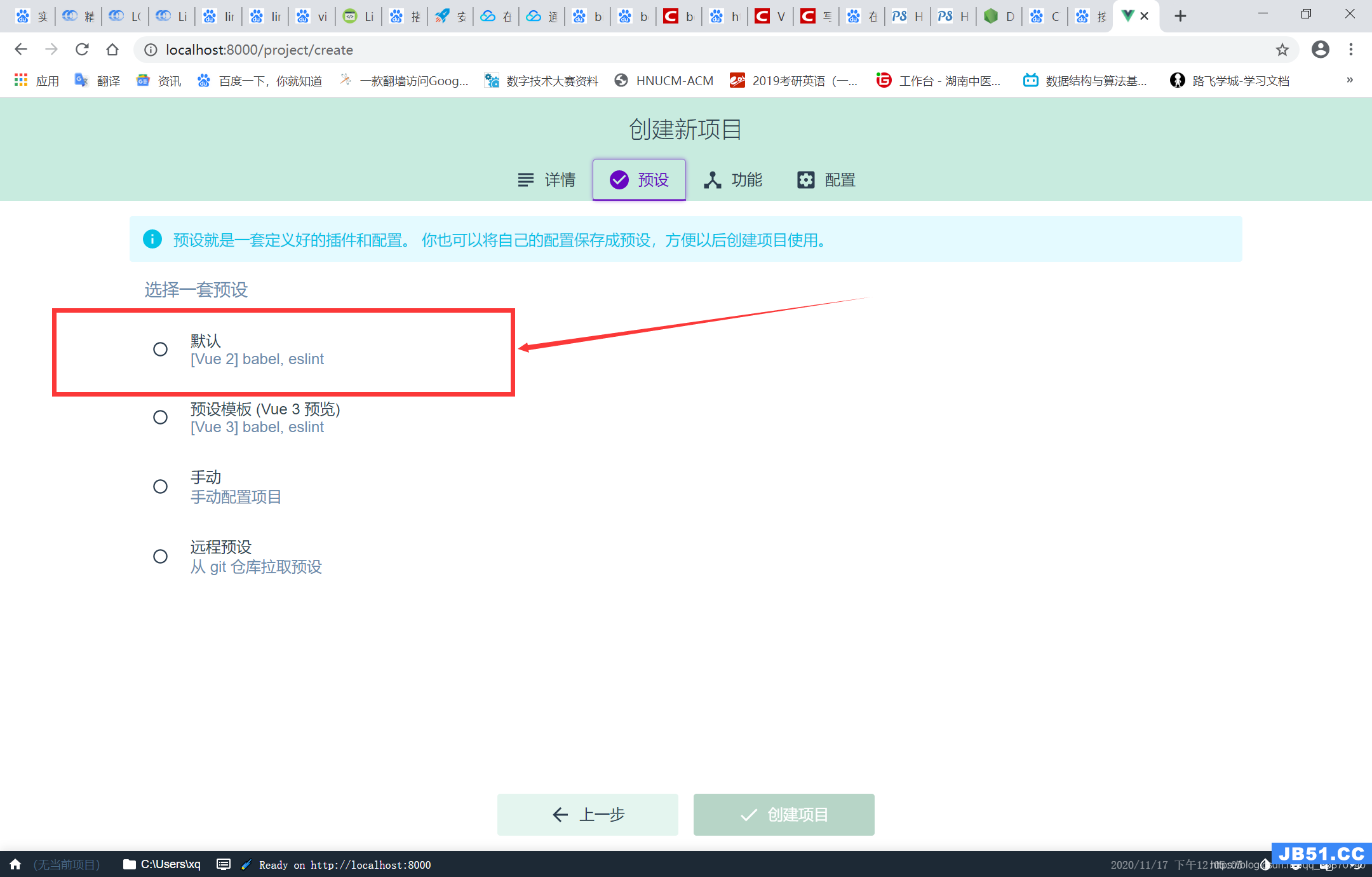
Task: Select the 默认 Vue 2 preset radio button
Action: [160, 349]
